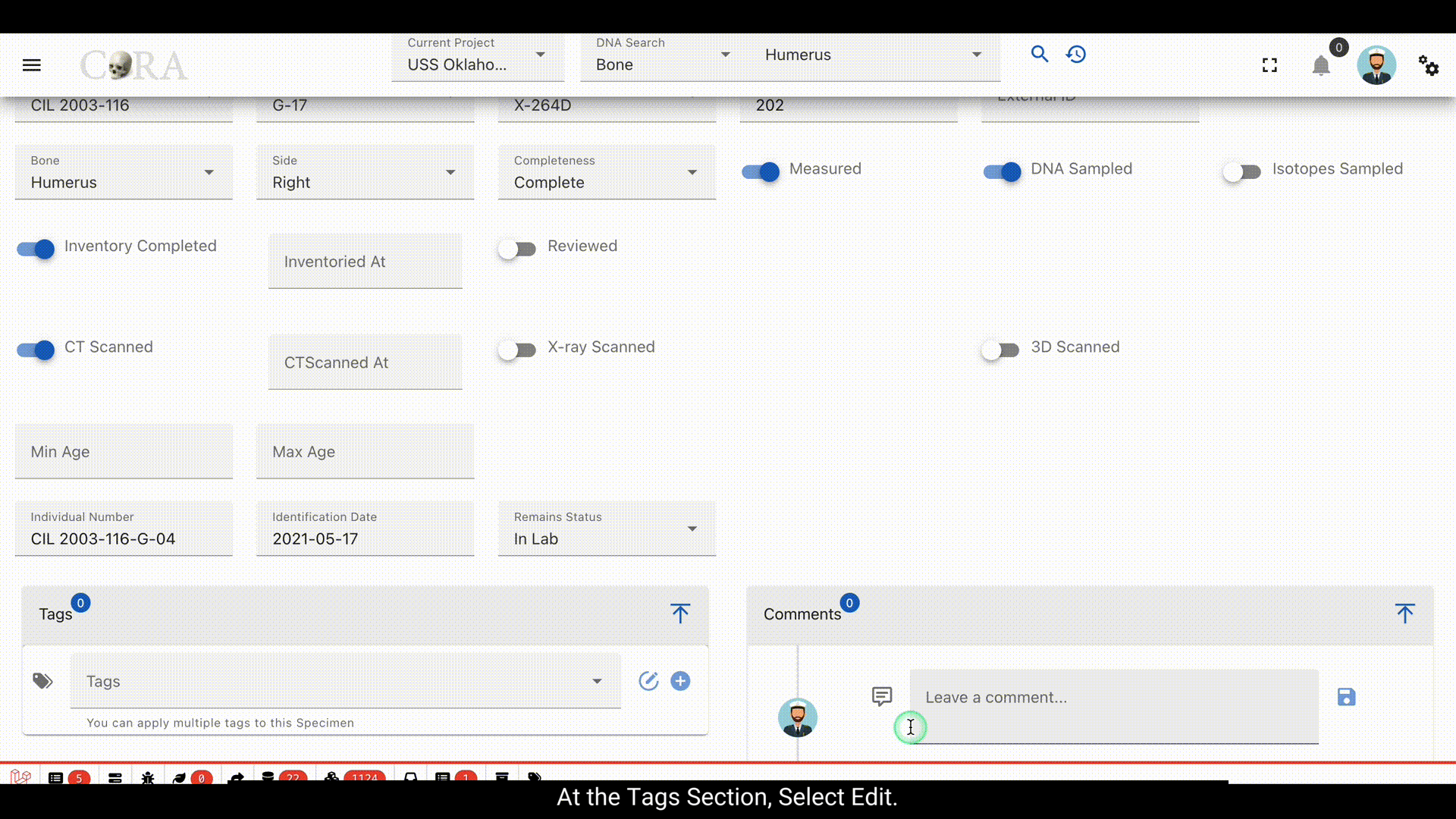Click the Leave a comment text box
This screenshot has width=1456, height=819.
click(x=1114, y=706)
